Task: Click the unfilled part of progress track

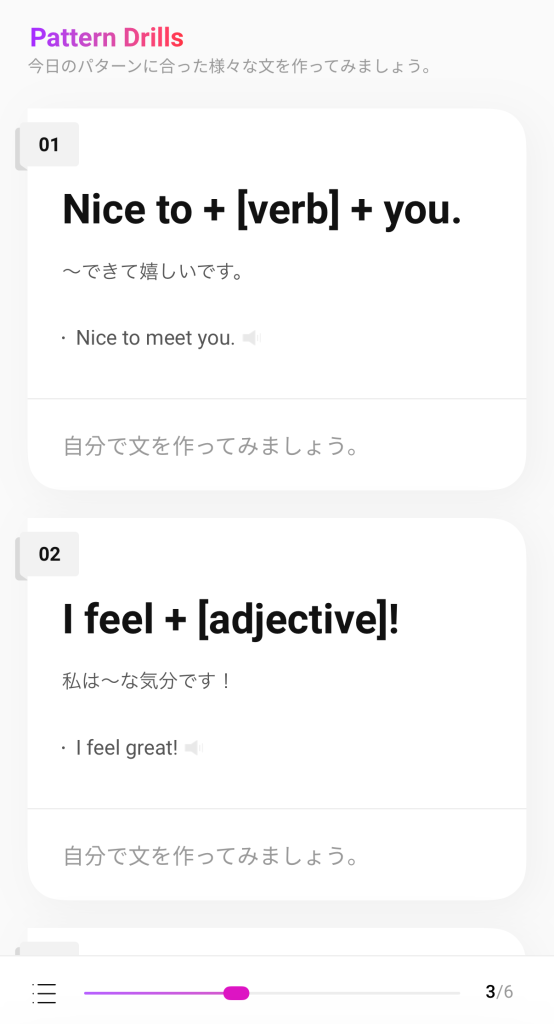Action: [355, 993]
